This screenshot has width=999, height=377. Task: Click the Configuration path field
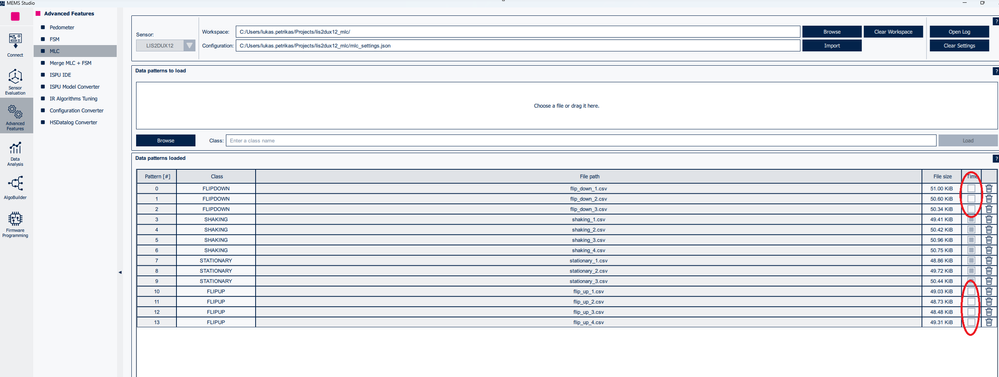point(517,46)
